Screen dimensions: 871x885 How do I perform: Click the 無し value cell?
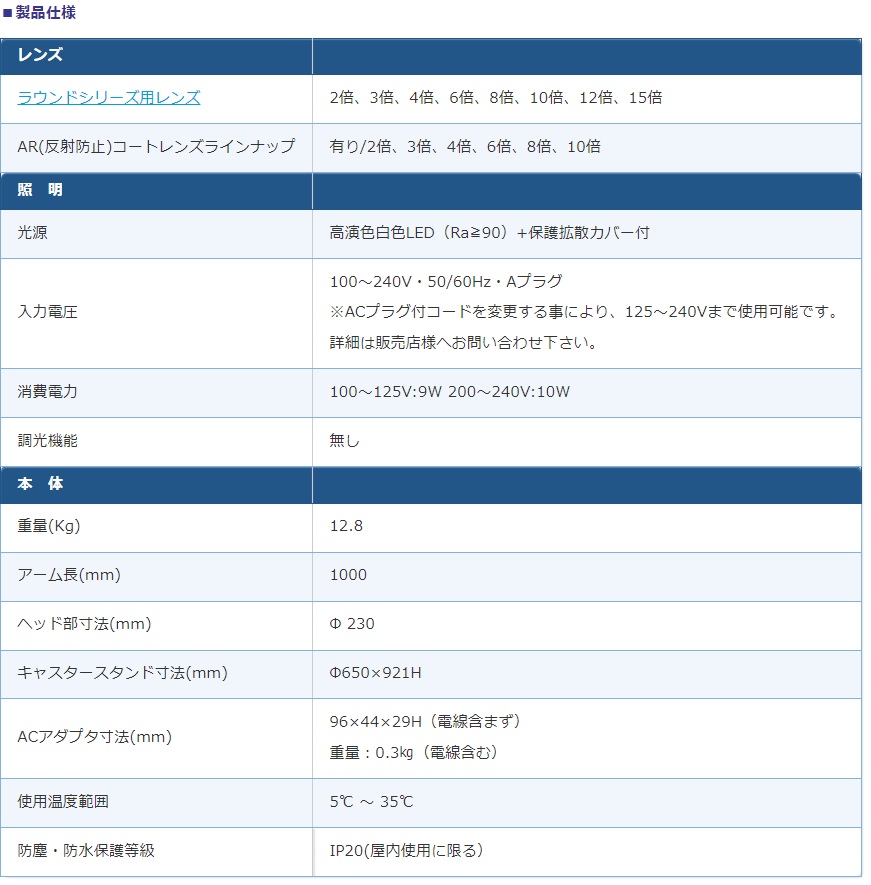click(344, 440)
